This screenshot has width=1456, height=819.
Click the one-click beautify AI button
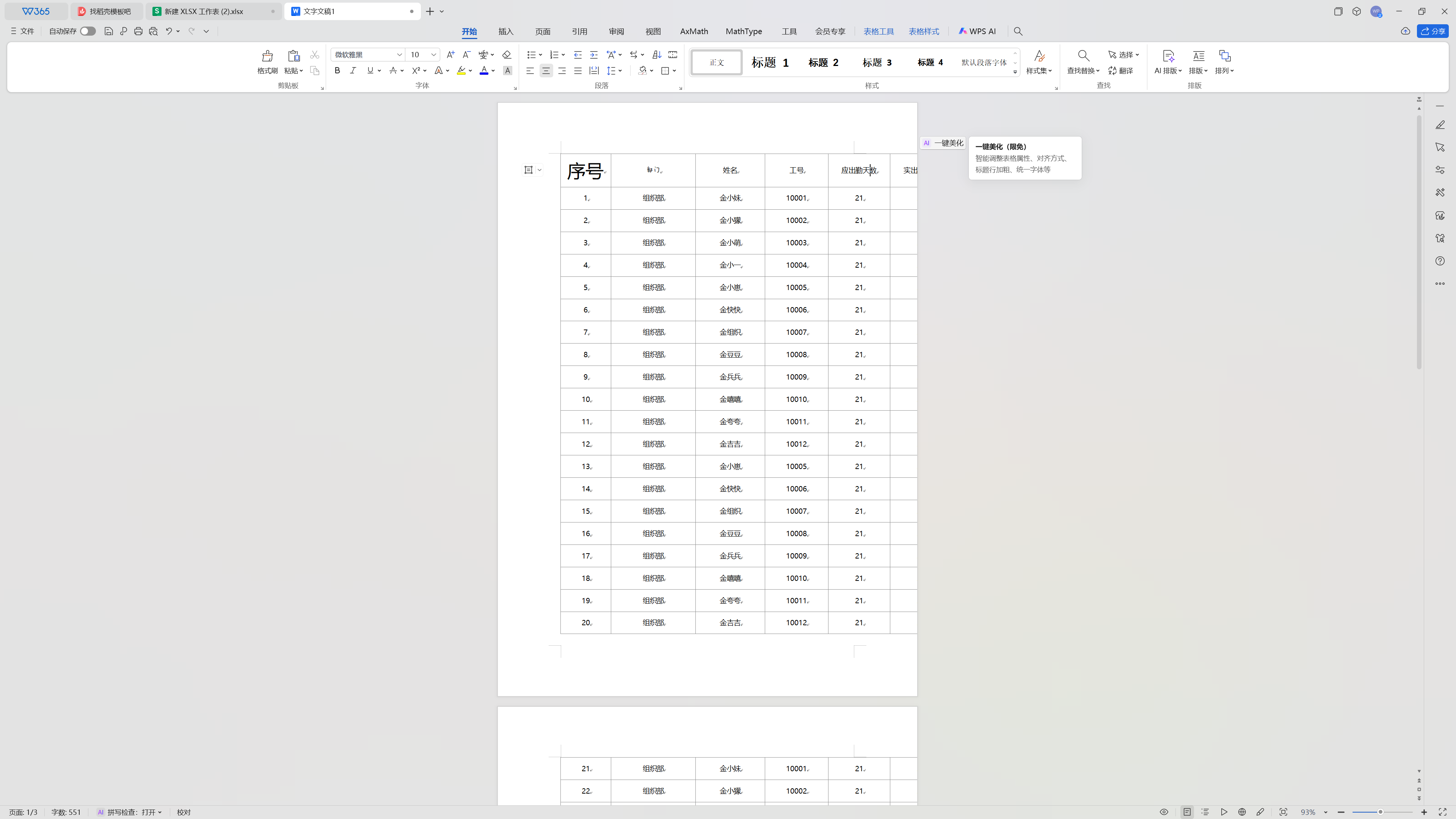click(943, 144)
